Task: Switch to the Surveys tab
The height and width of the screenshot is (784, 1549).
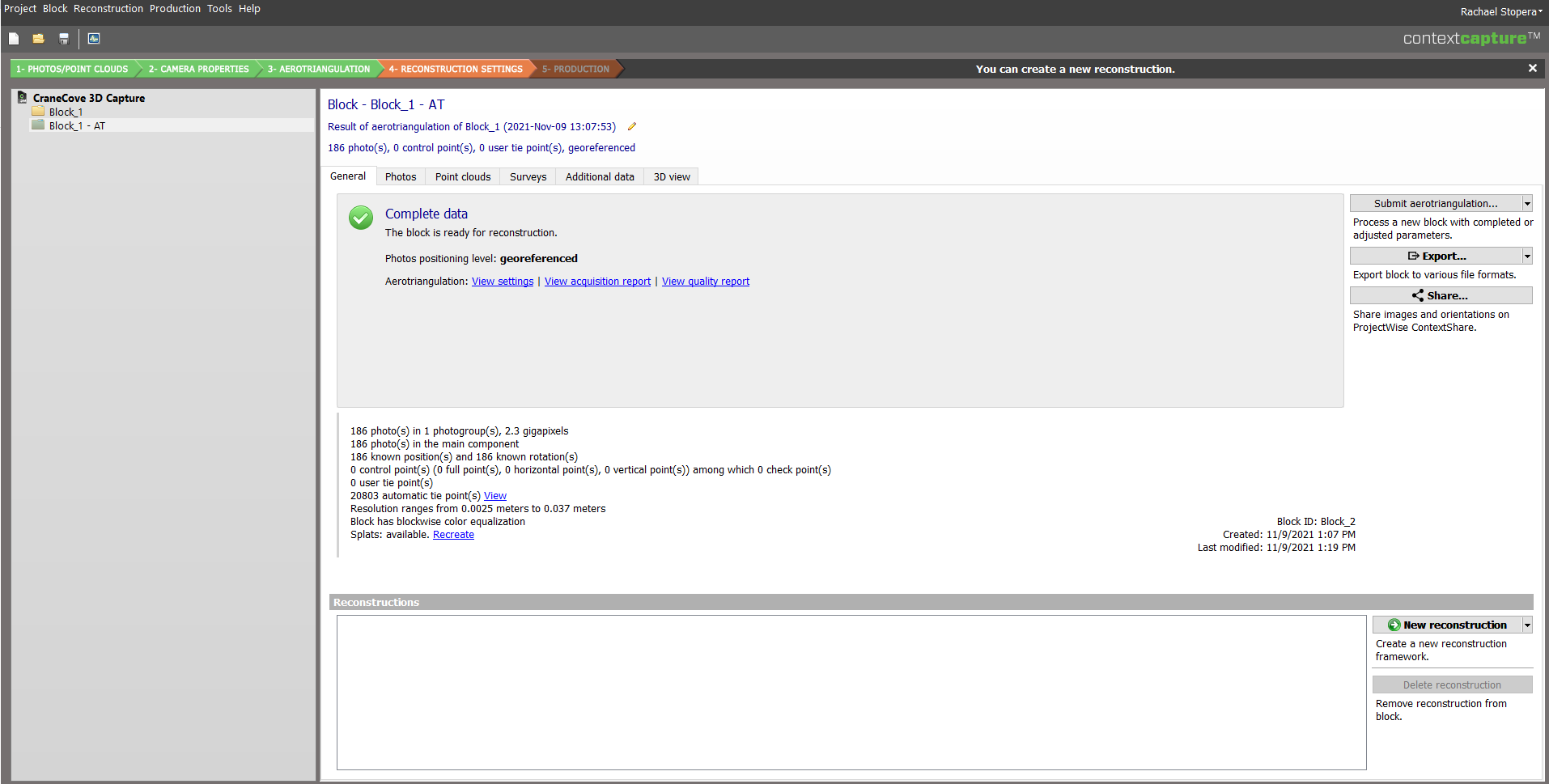Action: click(x=528, y=176)
